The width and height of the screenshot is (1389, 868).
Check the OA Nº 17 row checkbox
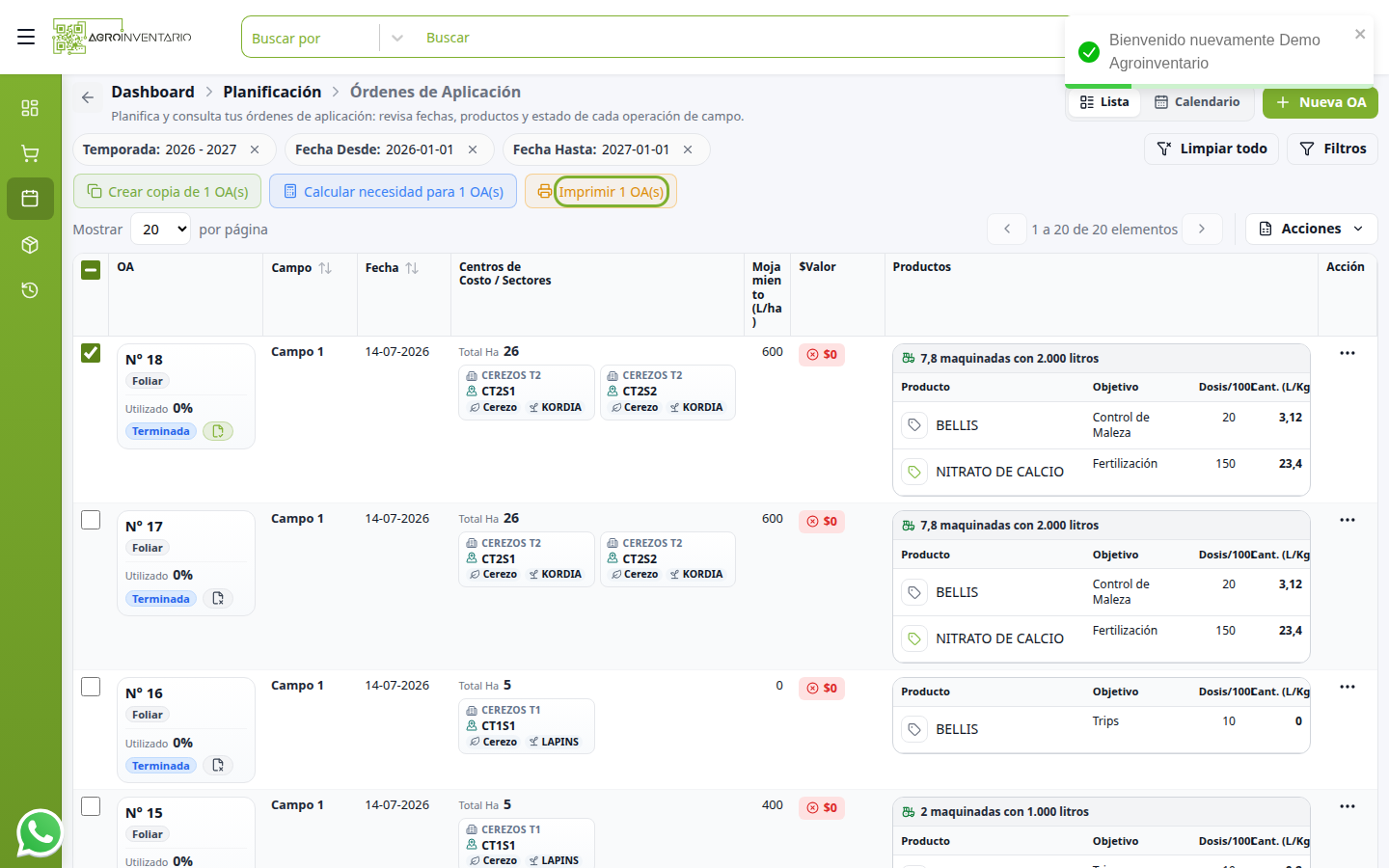point(91,520)
